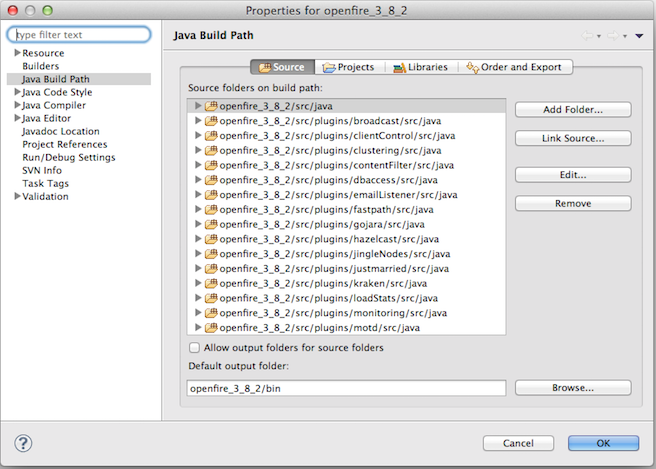Select Java Build Path in the tree
This screenshot has height=469, width=656.
pos(79,79)
